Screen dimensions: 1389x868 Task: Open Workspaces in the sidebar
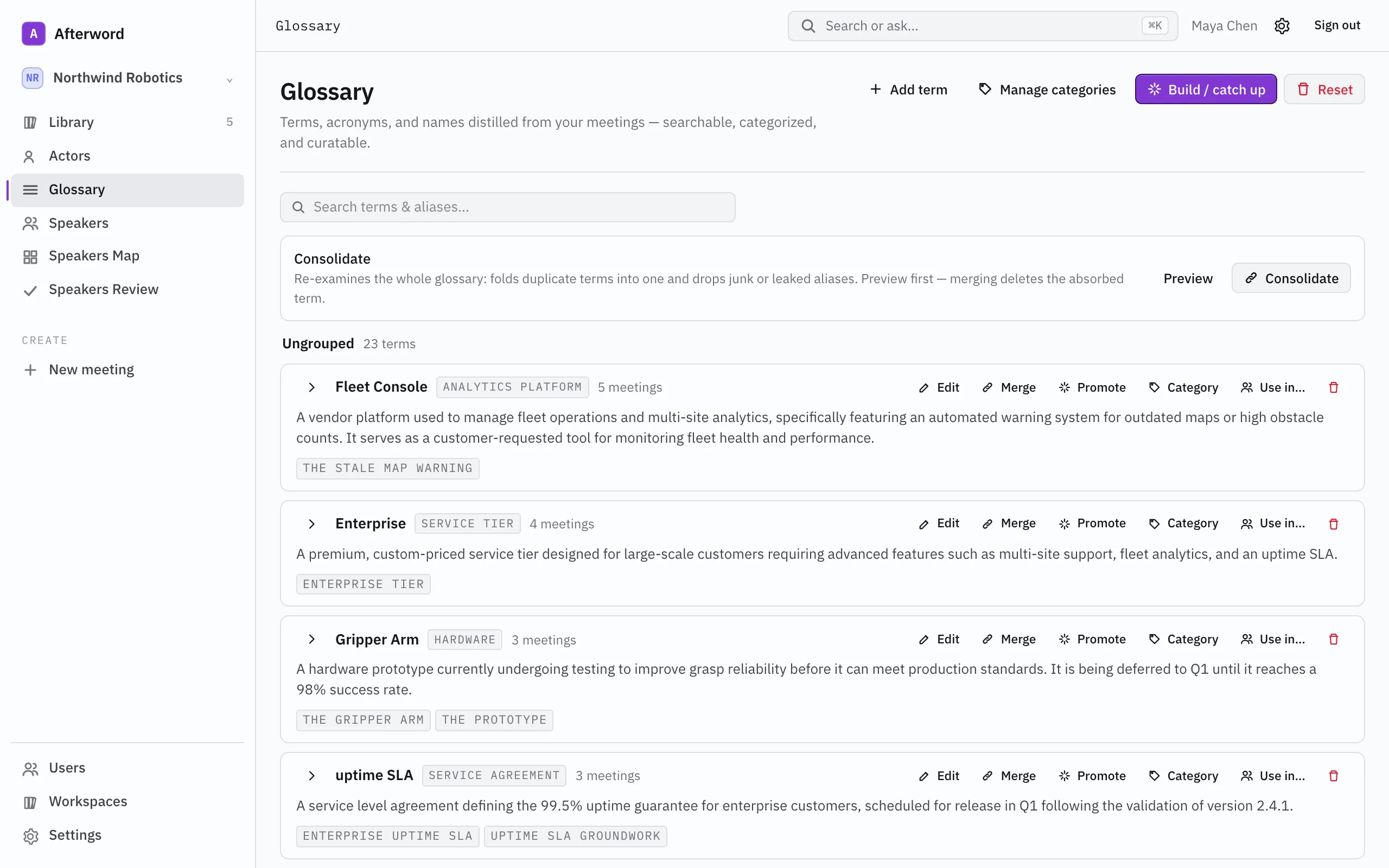(x=128, y=801)
